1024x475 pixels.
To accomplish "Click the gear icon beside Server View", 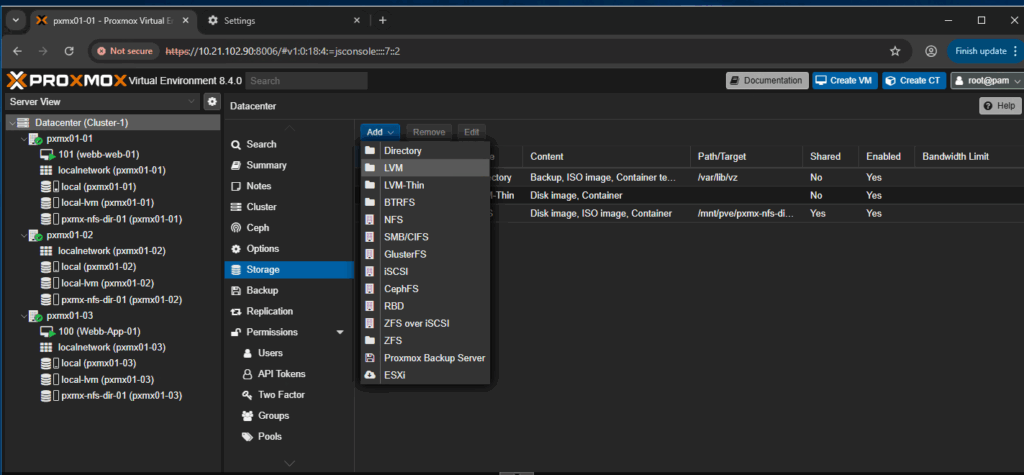I will click(x=212, y=102).
